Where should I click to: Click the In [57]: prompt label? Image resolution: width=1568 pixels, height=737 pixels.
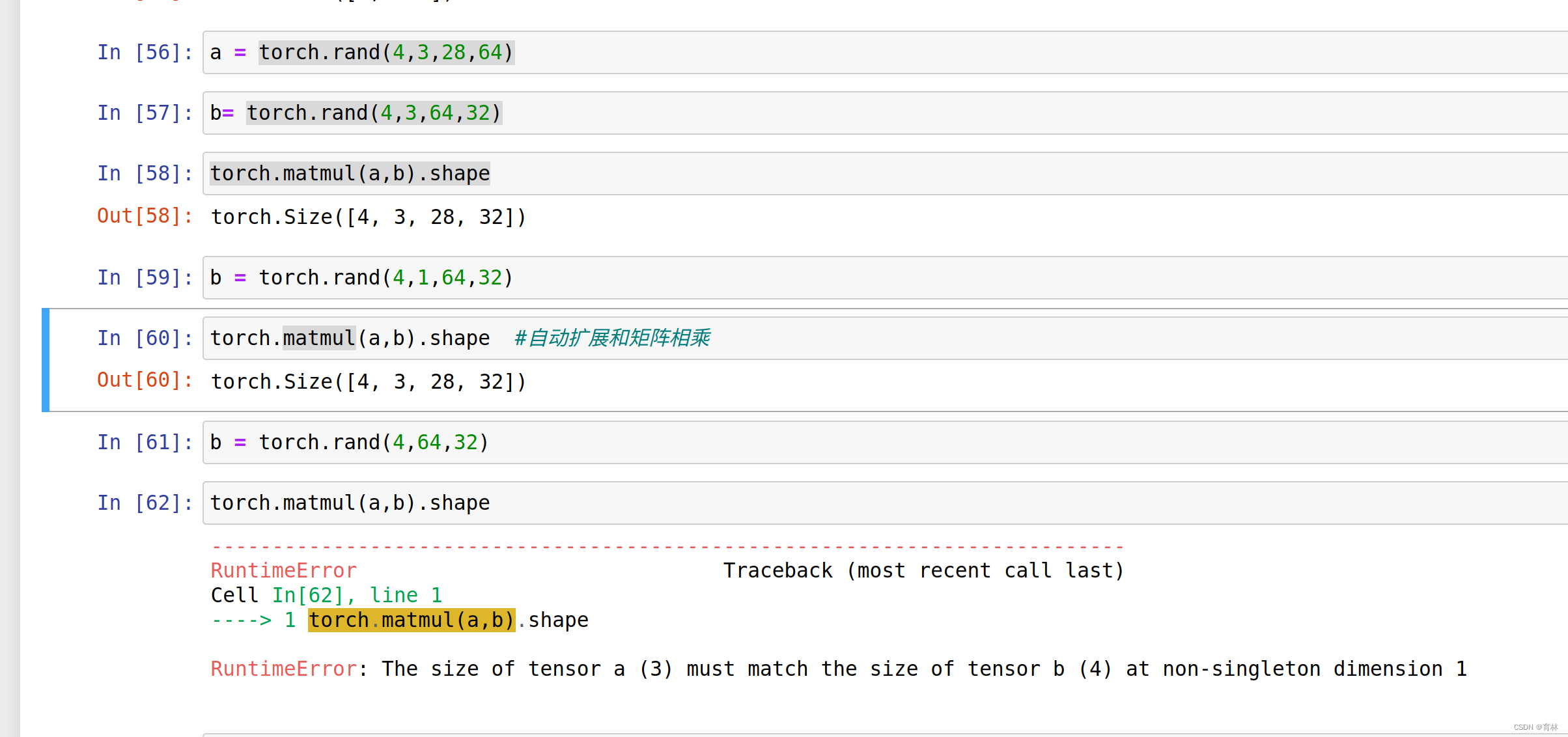pyautogui.click(x=145, y=113)
